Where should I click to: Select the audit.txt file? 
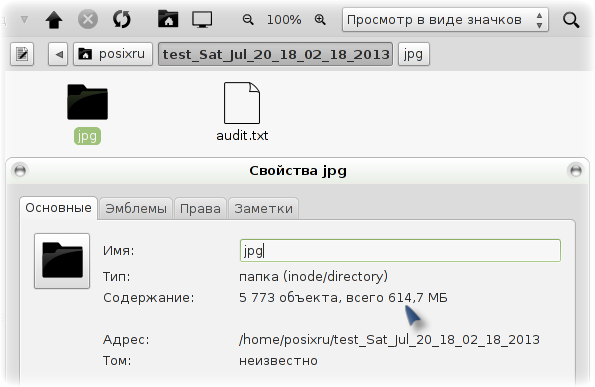tap(242, 112)
